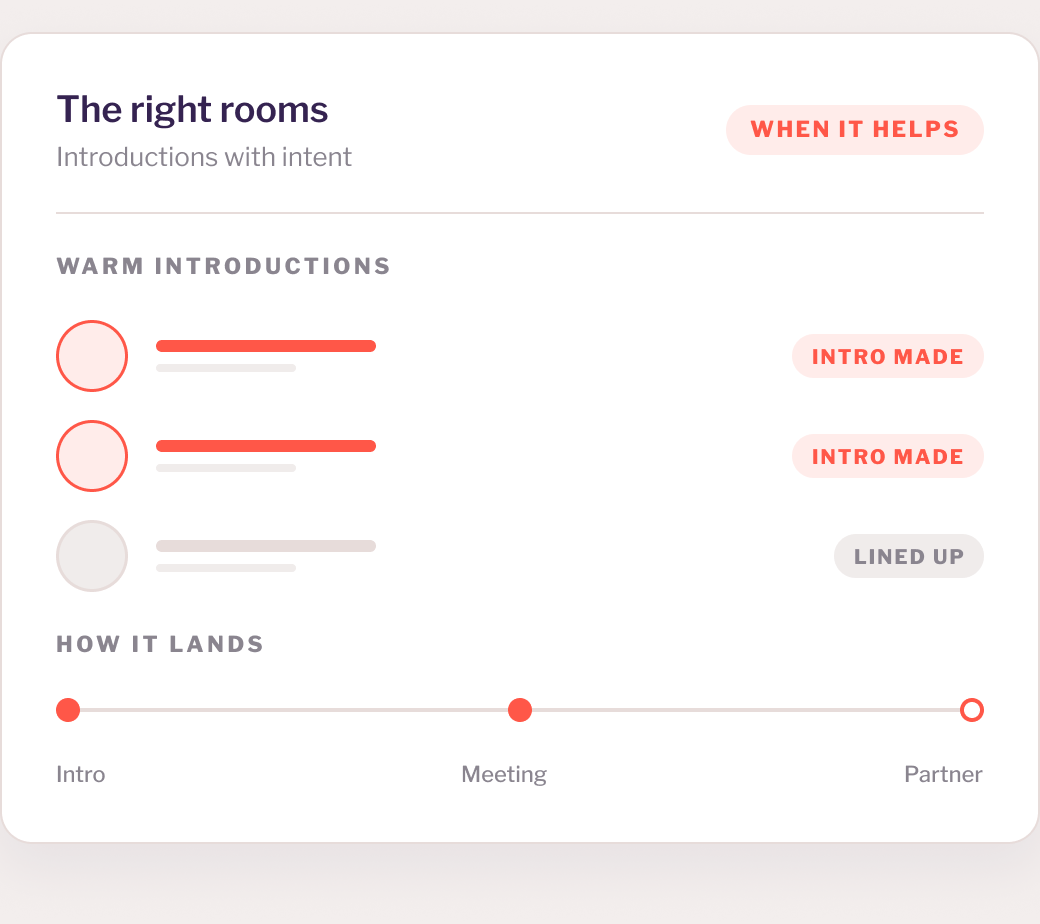Click the first coral name bar

coord(266,346)
